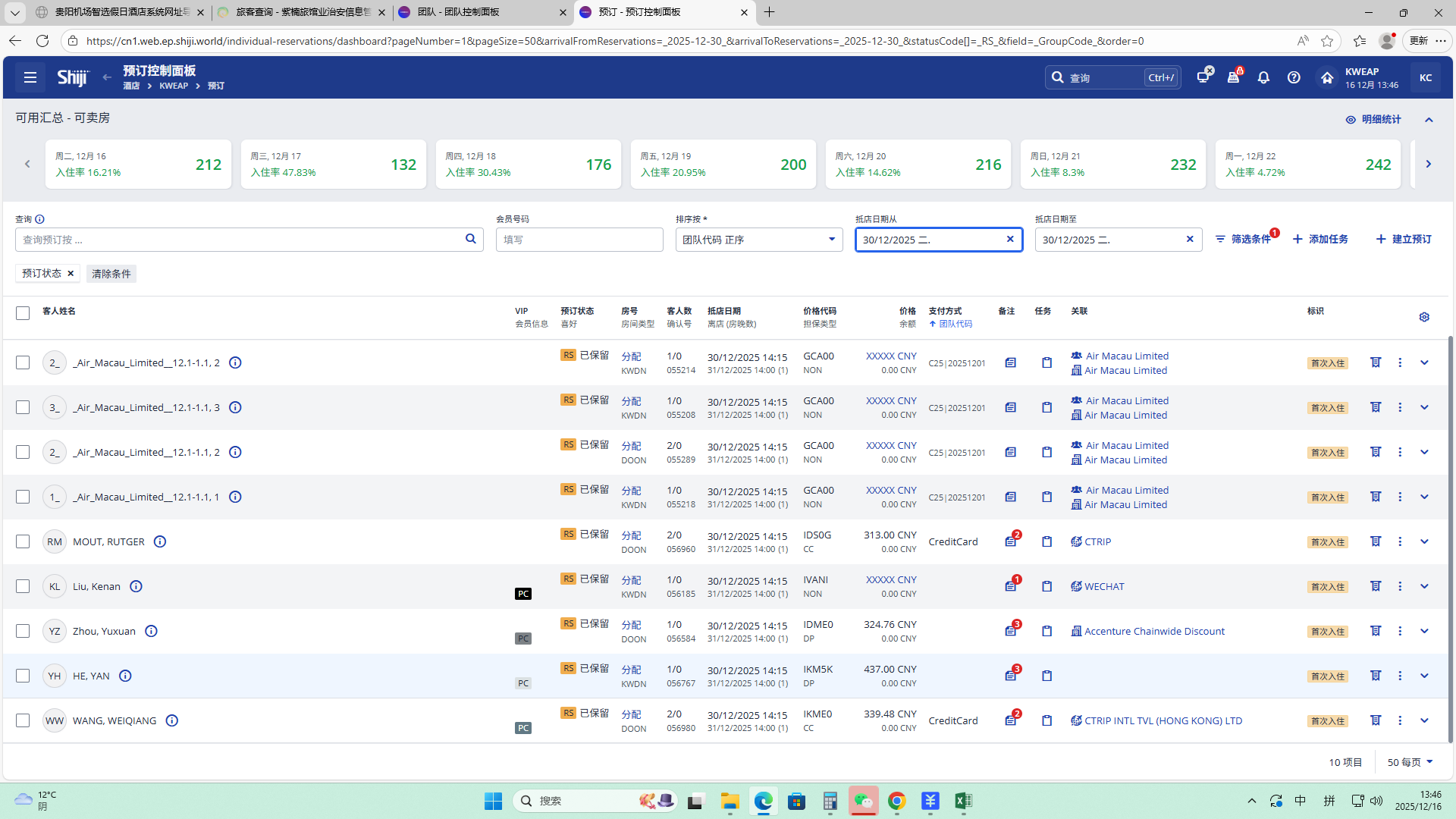
Task: Click the home icon in header
Action: 1327,77
